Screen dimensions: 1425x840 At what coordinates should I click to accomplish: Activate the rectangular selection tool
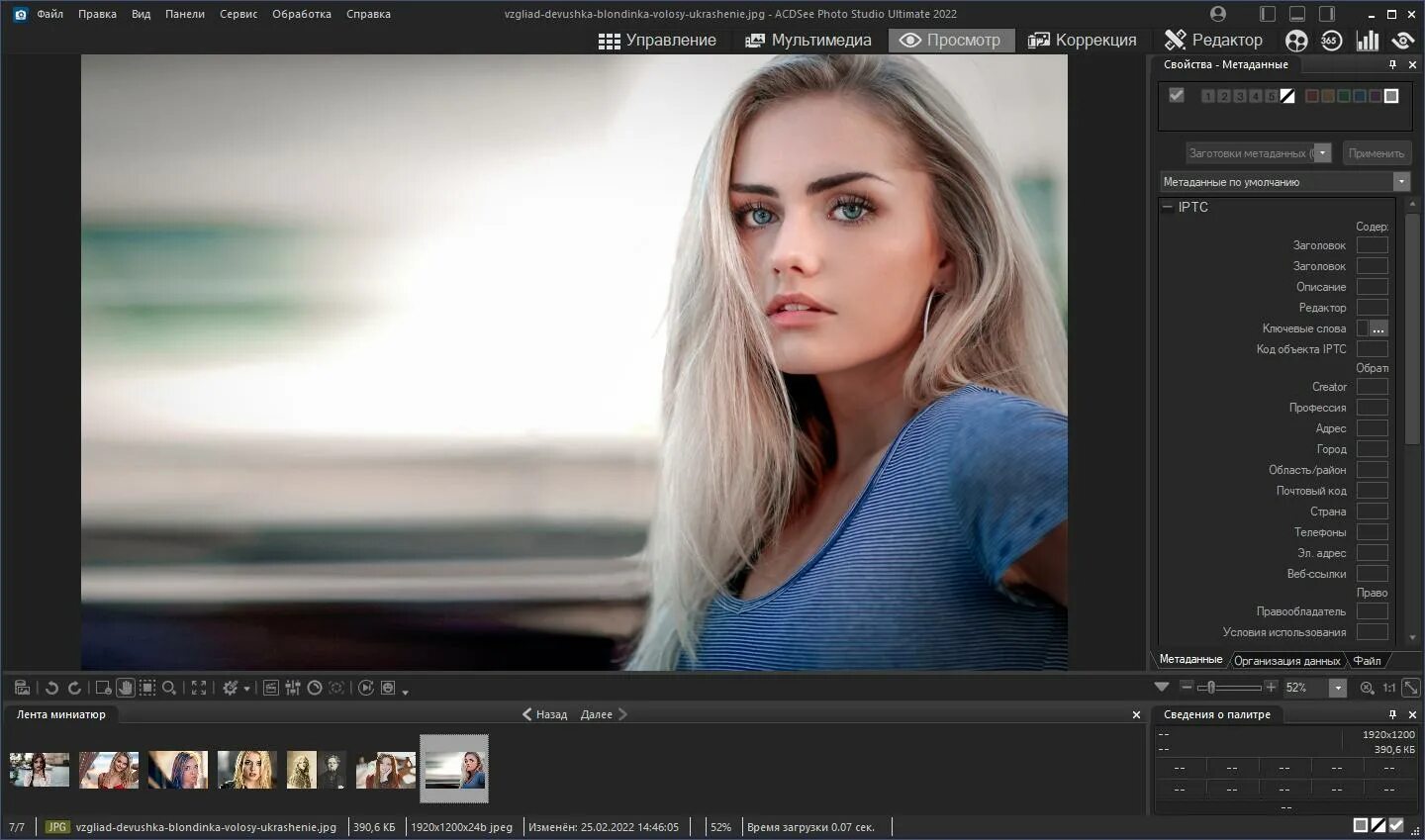click(x=147, y=688)
